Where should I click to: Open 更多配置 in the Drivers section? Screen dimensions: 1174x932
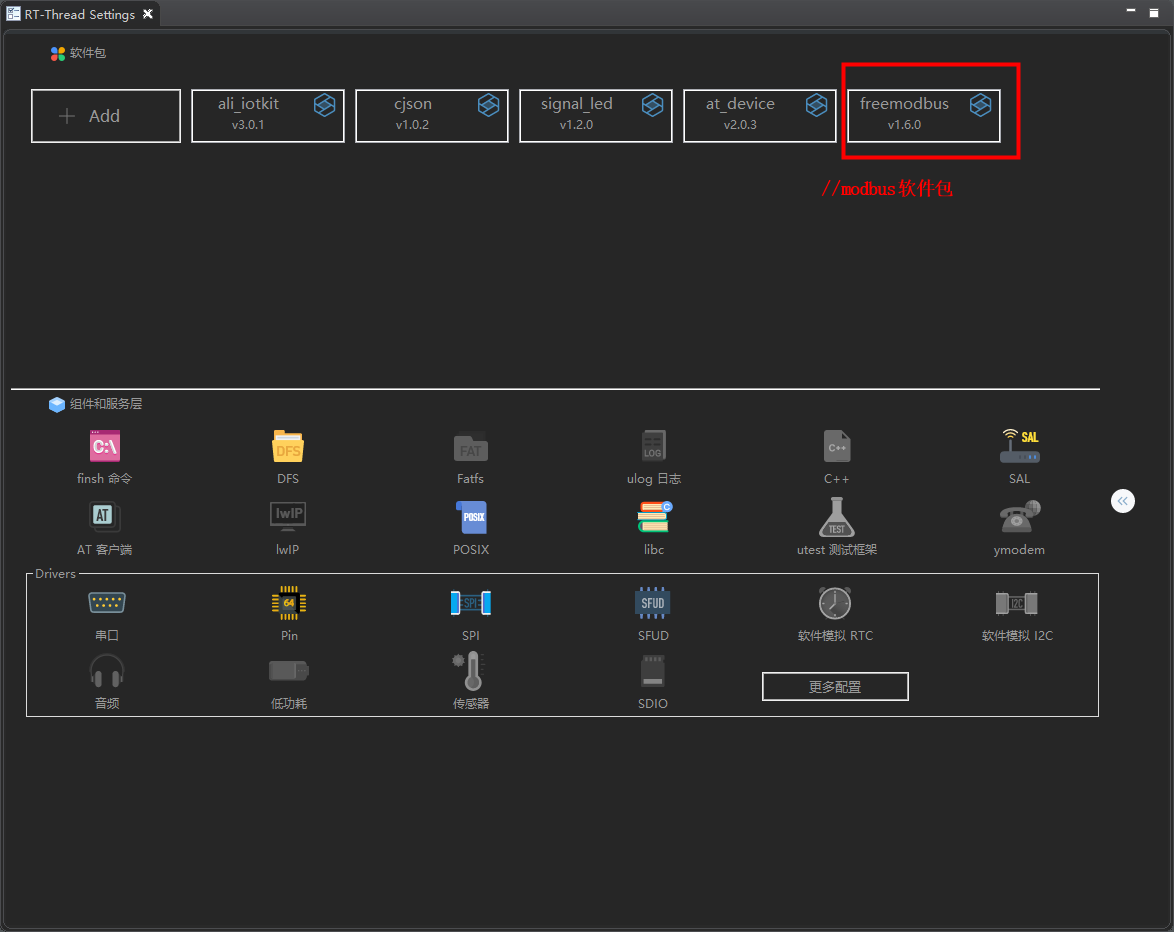(835, 686)
